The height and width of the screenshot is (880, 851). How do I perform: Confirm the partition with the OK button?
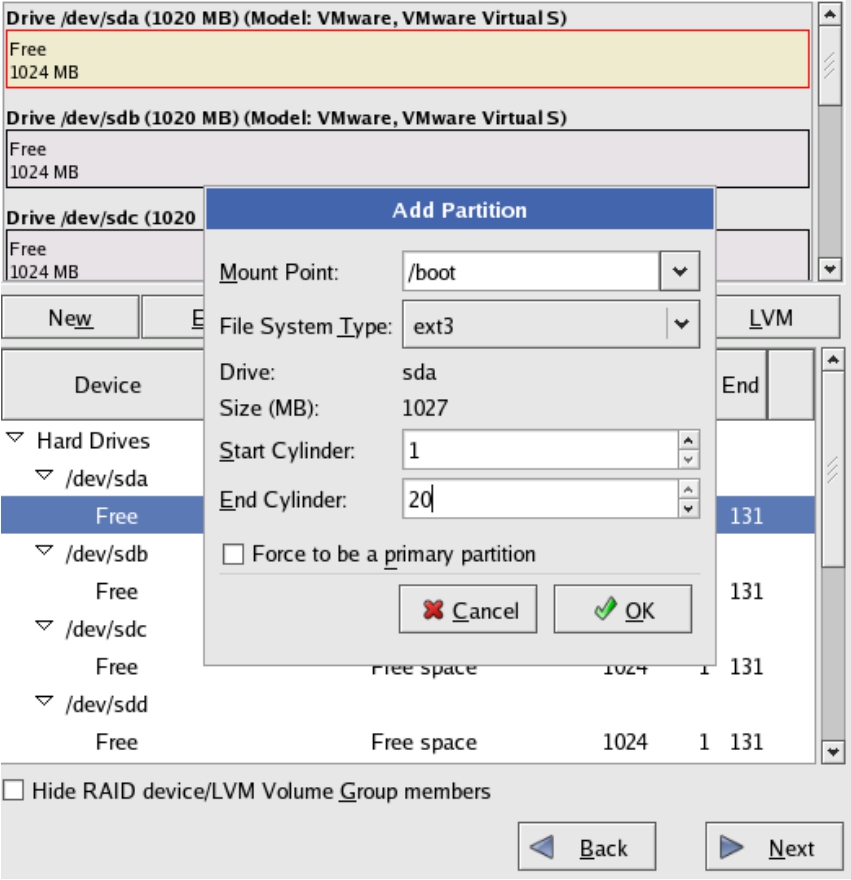click(x=622, y=610)
